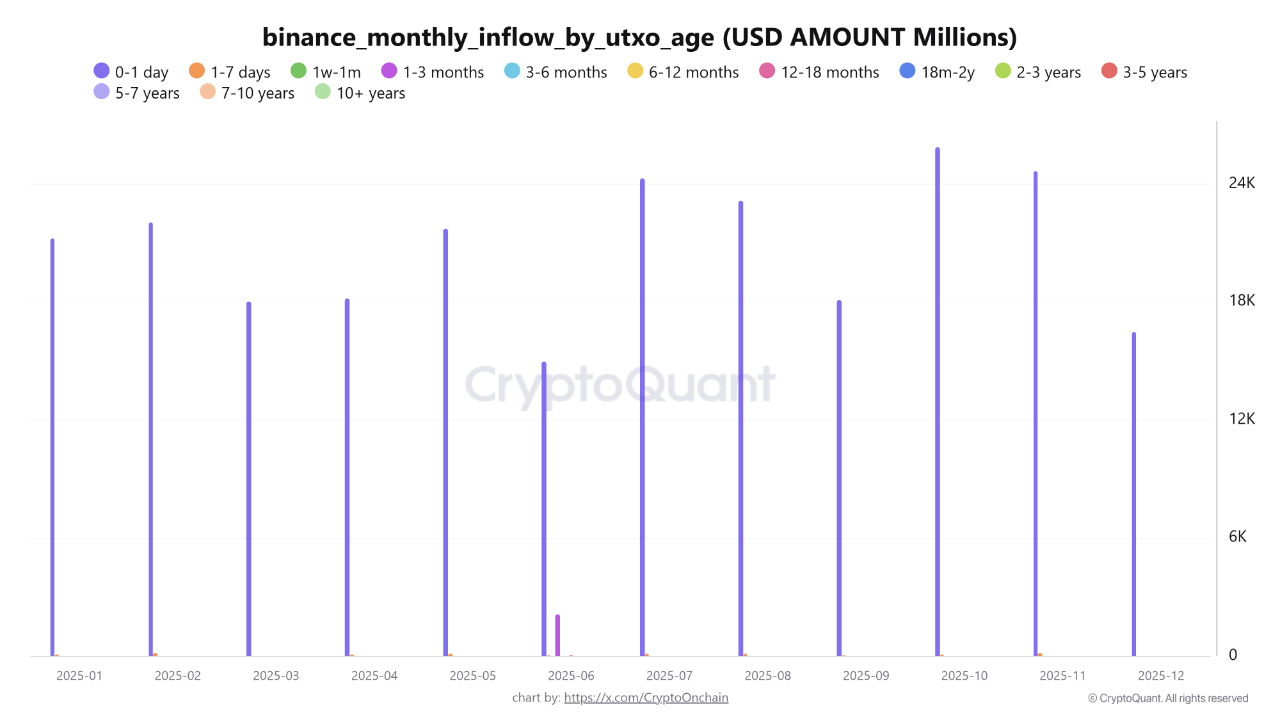The height and width of the screenshot is (720, 1280).
Task: Click the 2025-12 purple inflow bar
Action: 1133,495
